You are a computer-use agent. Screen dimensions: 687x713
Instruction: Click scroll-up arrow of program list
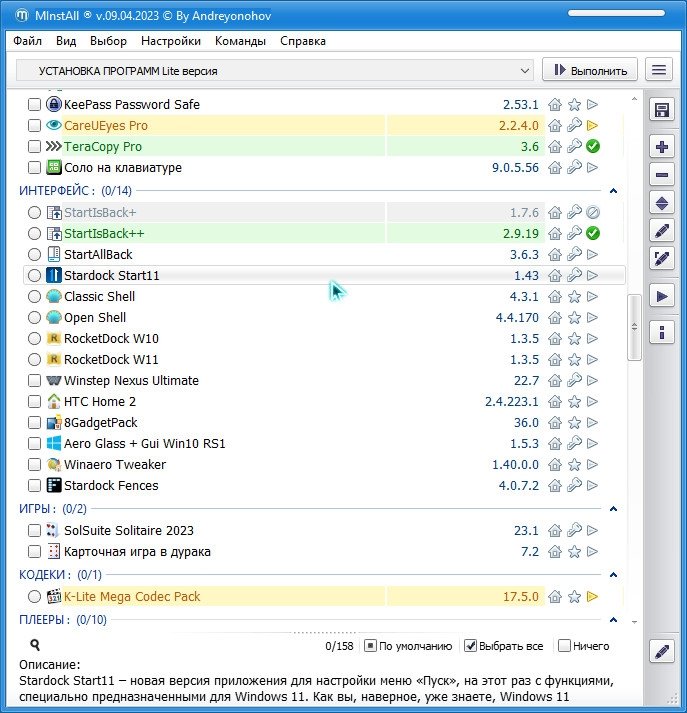click(634, 99)
